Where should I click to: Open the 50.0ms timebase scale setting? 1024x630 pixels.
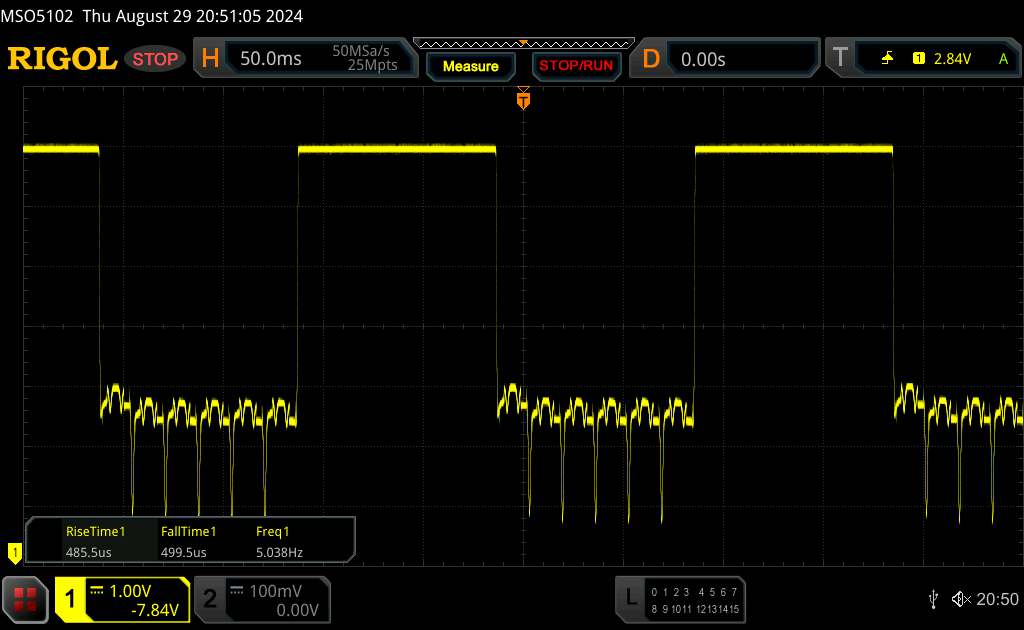(270, 59)
